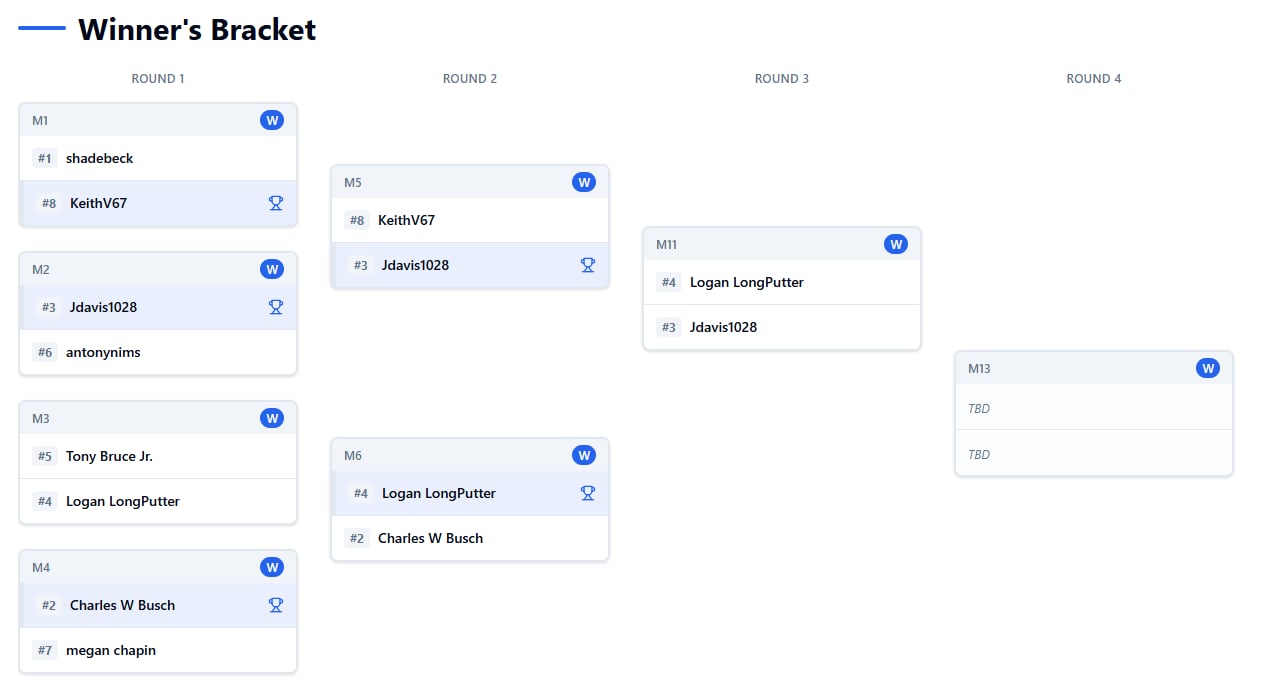The height and width of the screenshot is (694, 1263).
Task: Choose megan chapin in match M4
Action: coord(111,650)
